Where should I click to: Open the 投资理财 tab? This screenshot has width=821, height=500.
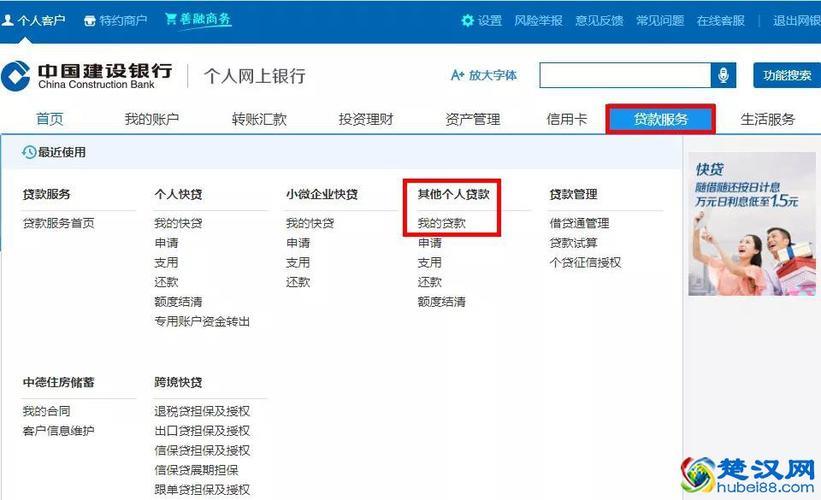366,119
